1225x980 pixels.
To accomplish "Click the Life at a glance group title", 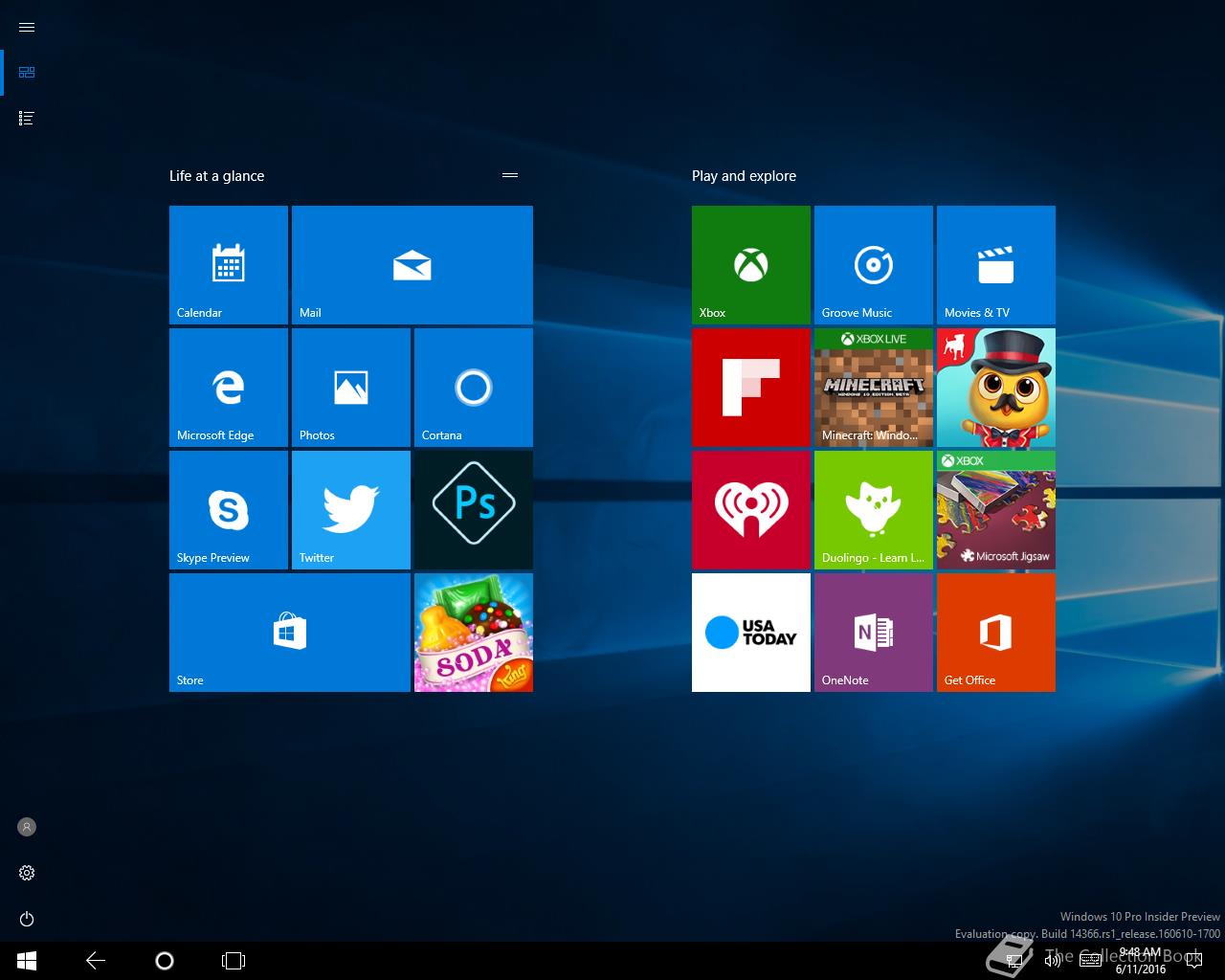I will (216, 176).
